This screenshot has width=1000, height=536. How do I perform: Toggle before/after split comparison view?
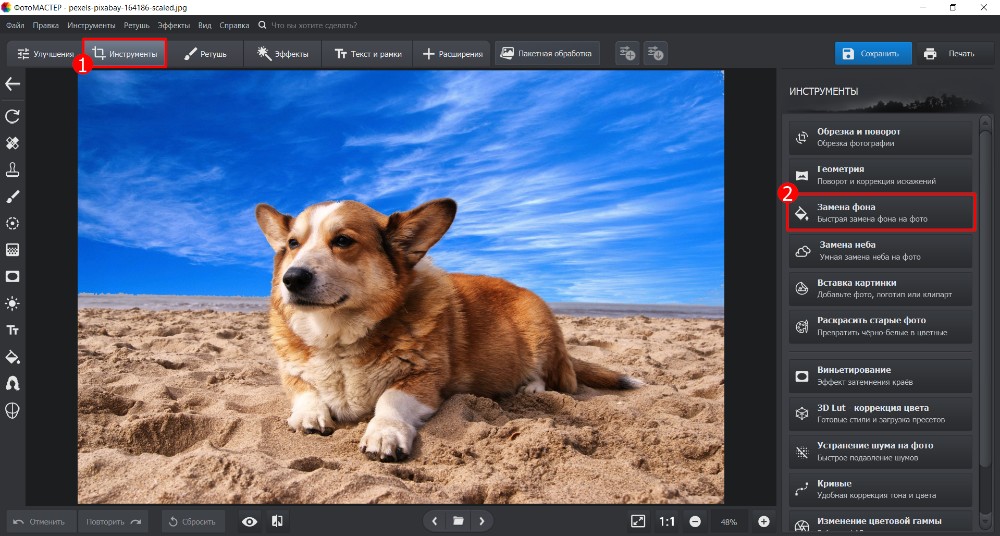(277, 521)
